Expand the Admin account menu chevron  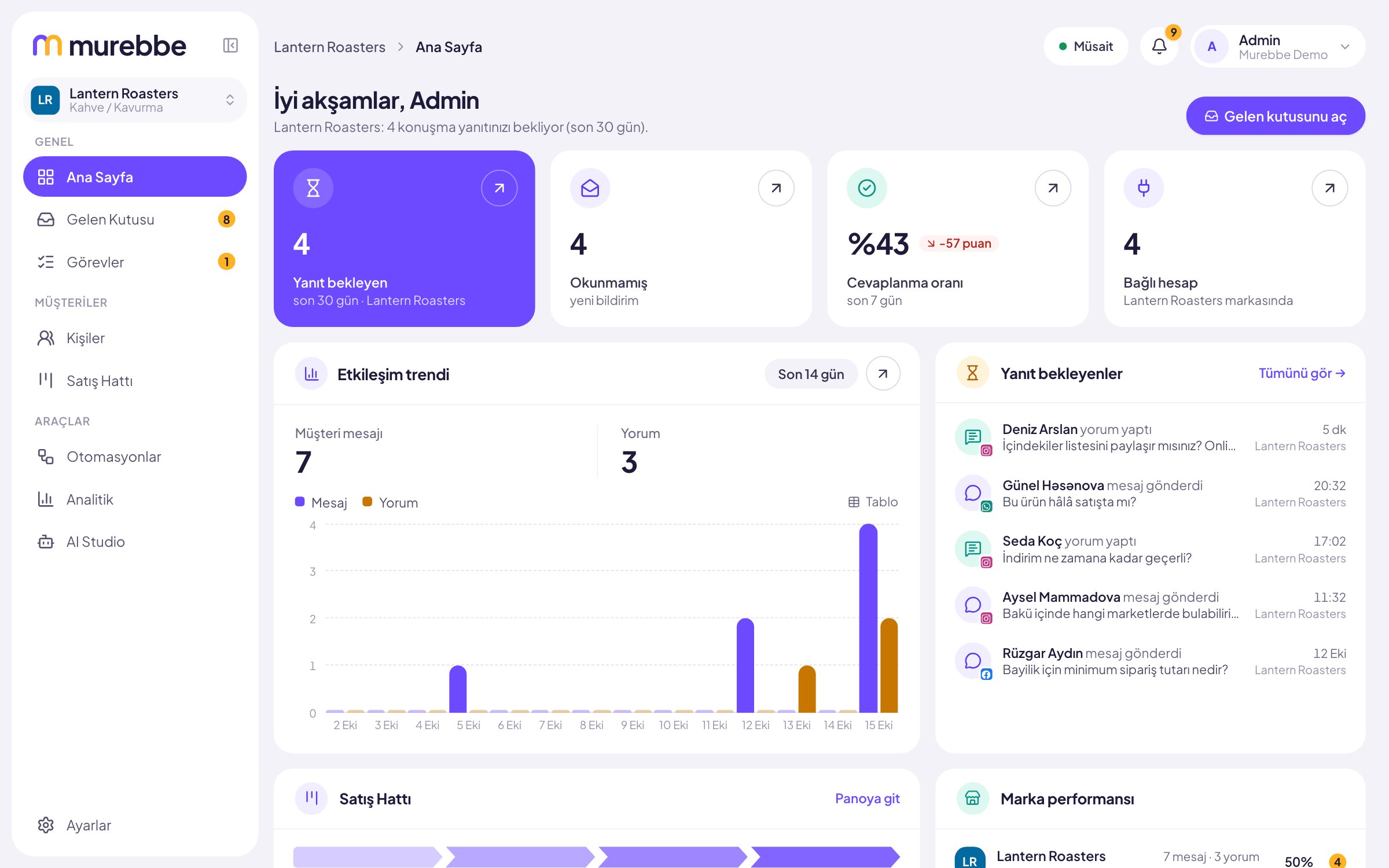click(1345, 46)
